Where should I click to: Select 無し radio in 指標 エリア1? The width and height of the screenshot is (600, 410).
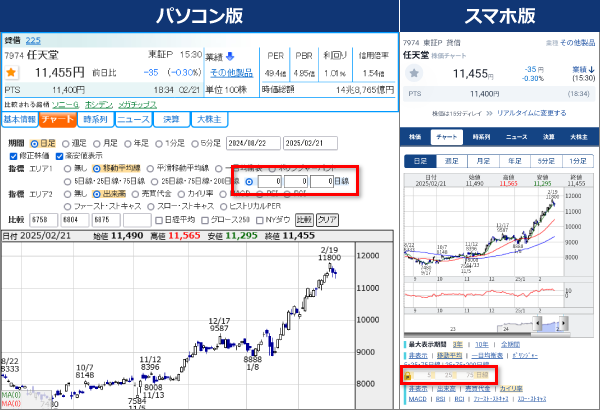click(67, 169)
